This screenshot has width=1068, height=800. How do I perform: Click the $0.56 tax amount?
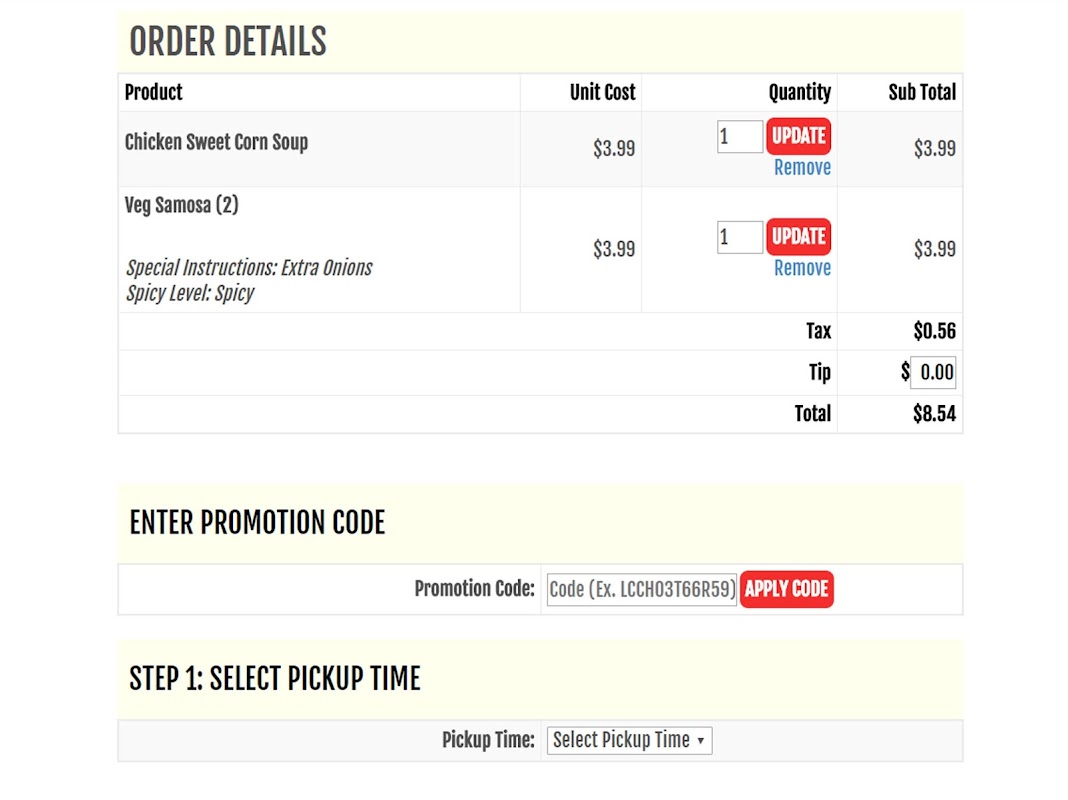[x=934, y=331]
